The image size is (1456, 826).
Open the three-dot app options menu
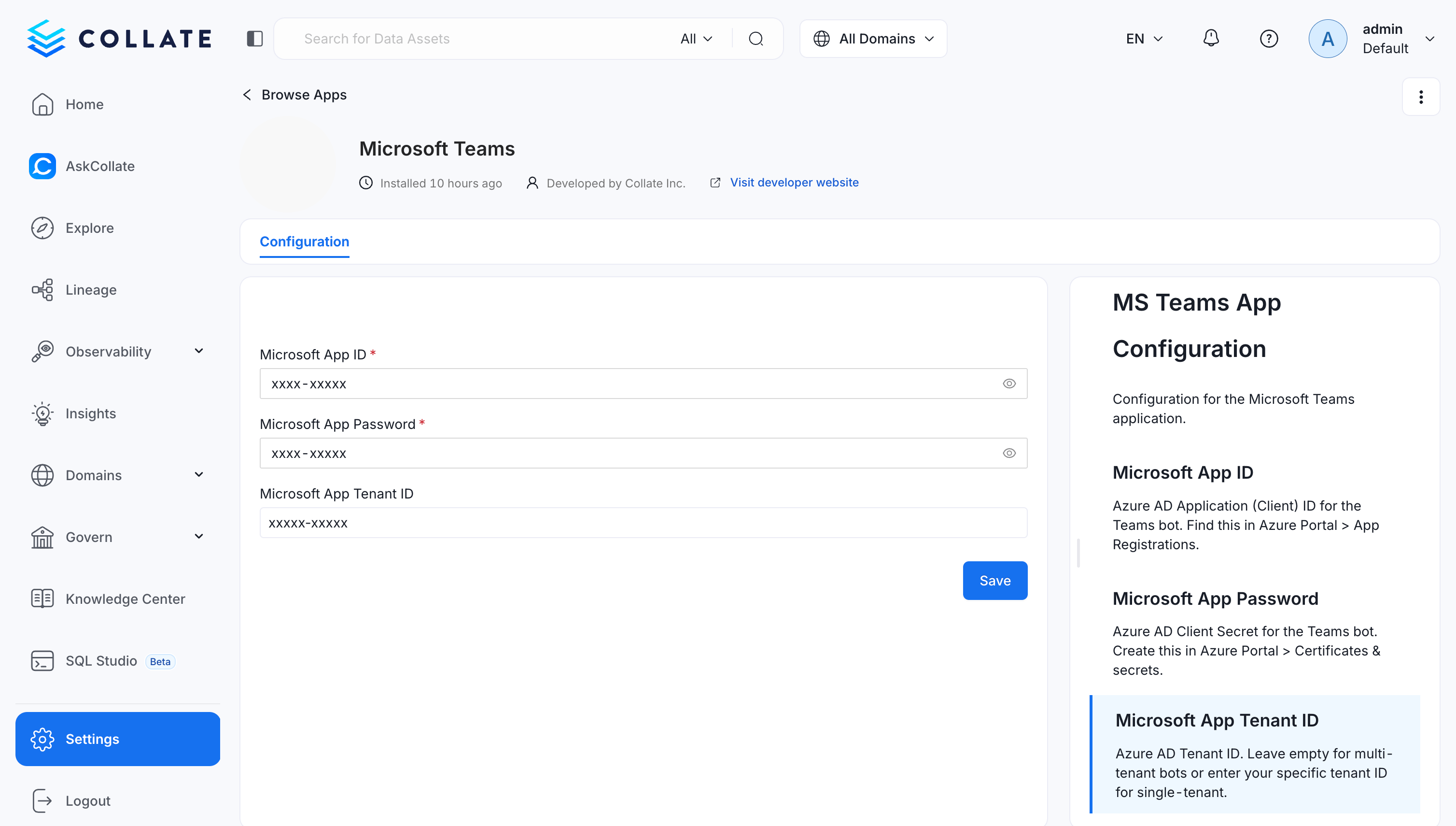(1420, 97)
